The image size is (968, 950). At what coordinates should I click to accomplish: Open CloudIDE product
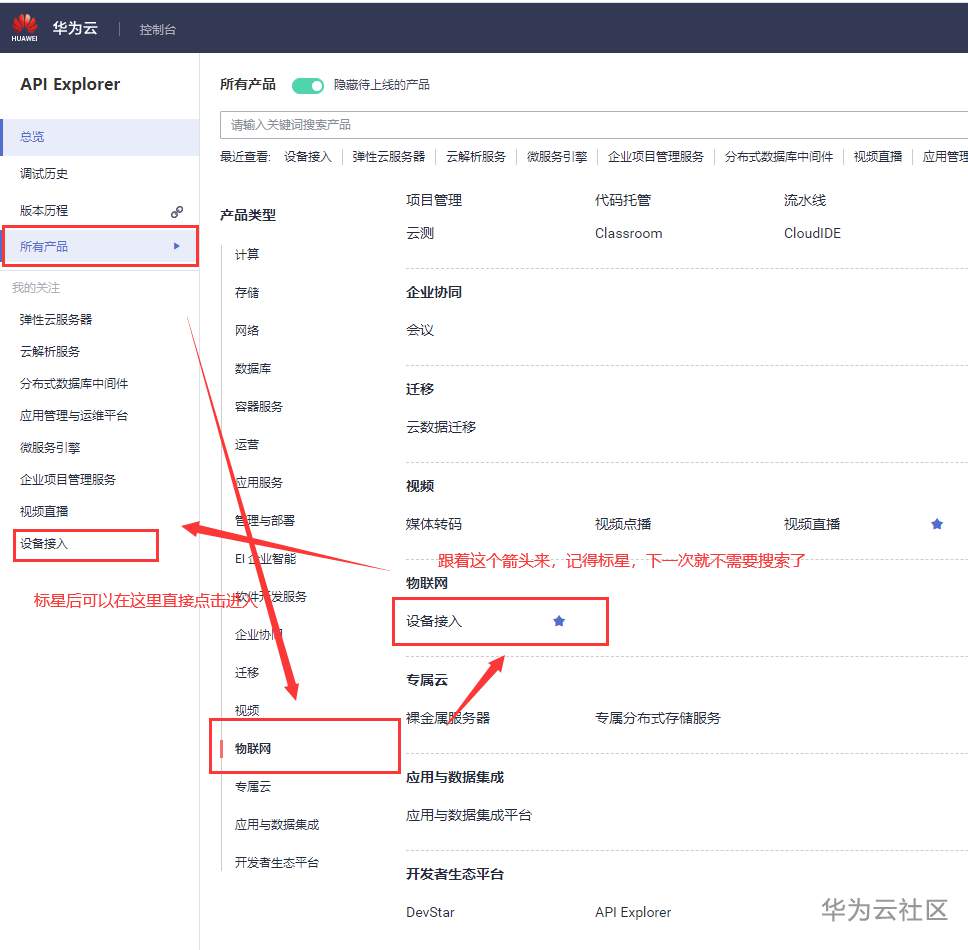click(812, 233)
